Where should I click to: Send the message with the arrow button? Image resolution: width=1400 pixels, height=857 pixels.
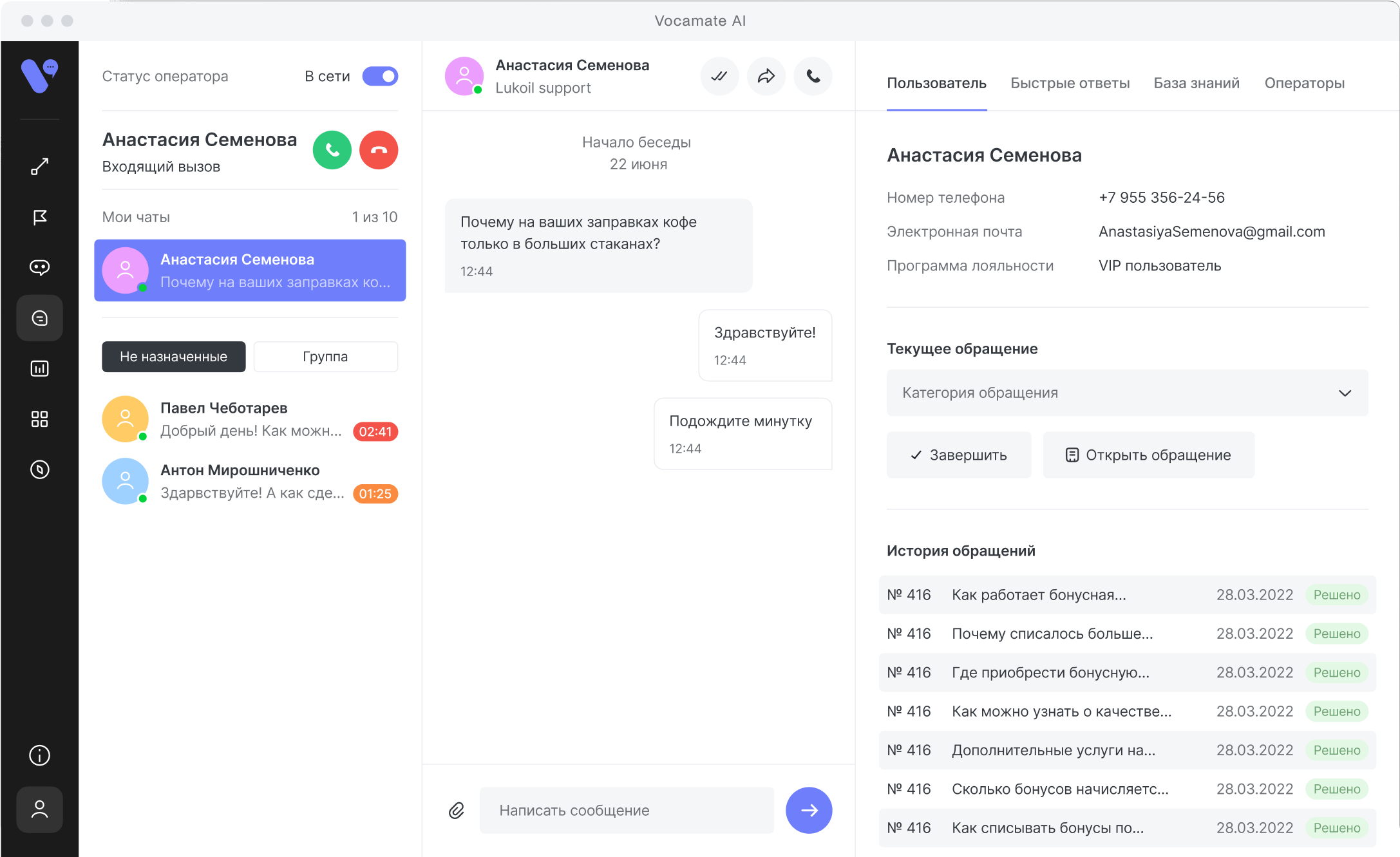(x=809, y=810)
